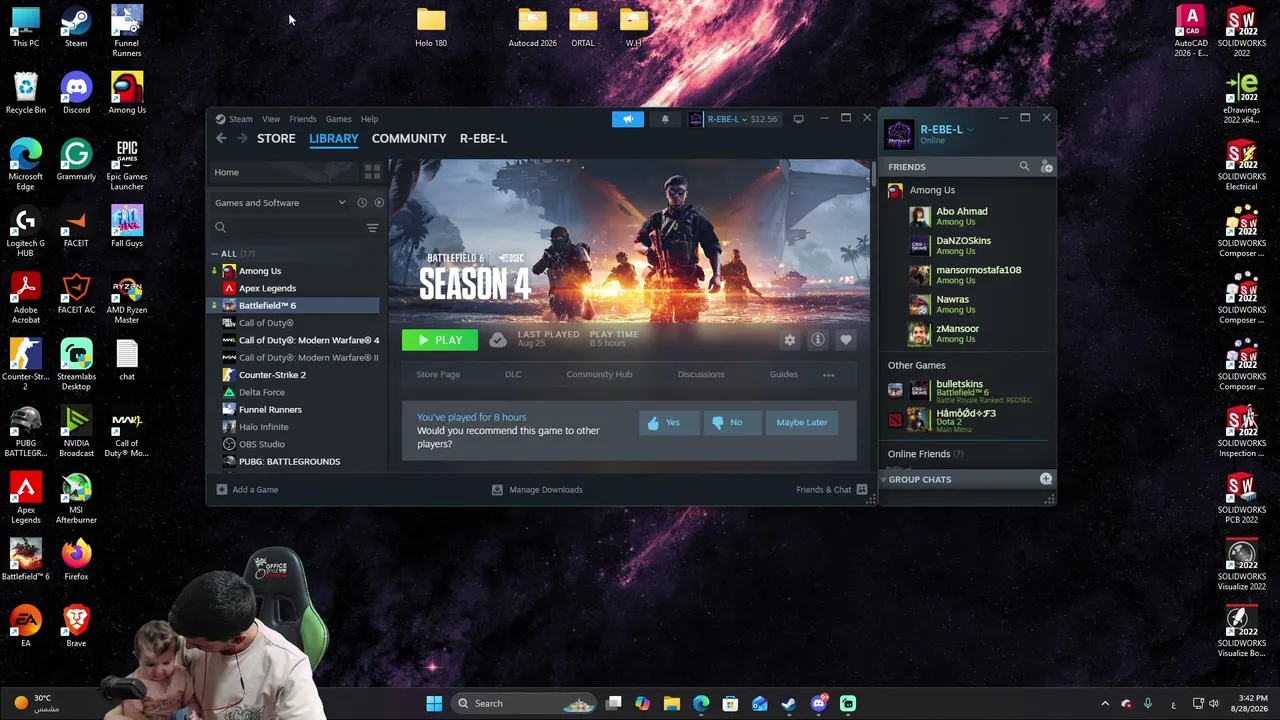Open the library advanced filter options
The image size is (1280, 720).
tap(372, 228)
